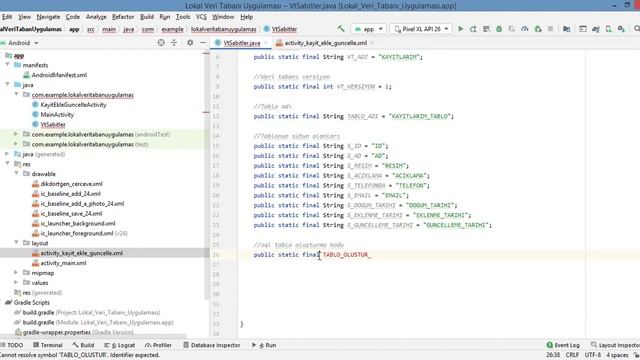Click the CRLF line separator in status bar
This screenshot has width=640, height=360.
pos(572,355)
